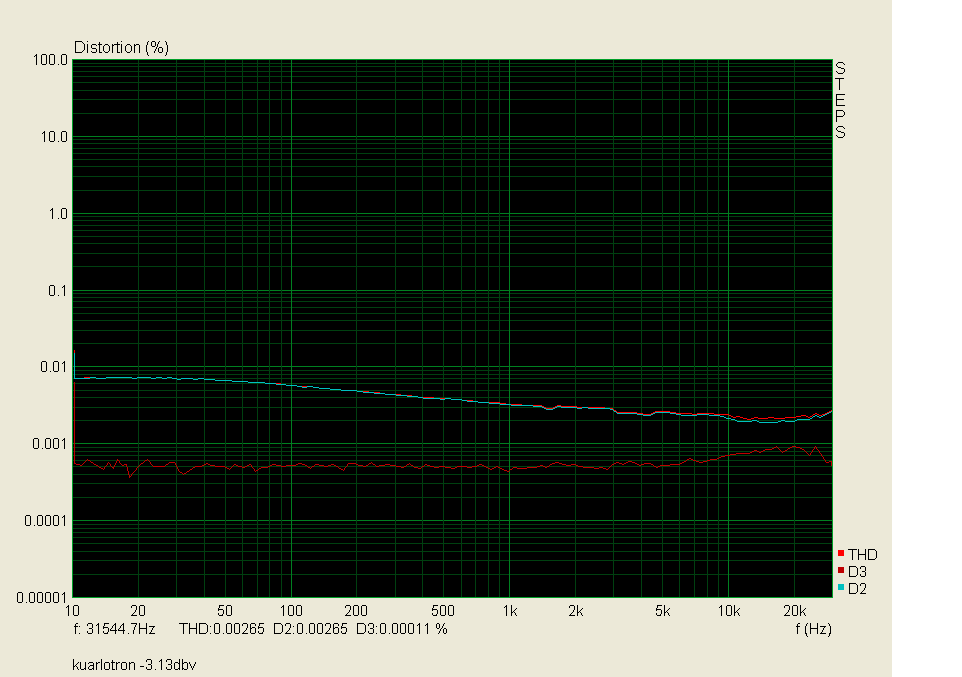Click the dark red D3 legend swatch
Image resolution: width=962 pixels, height=677 pixels.
[x=841, y=571]
